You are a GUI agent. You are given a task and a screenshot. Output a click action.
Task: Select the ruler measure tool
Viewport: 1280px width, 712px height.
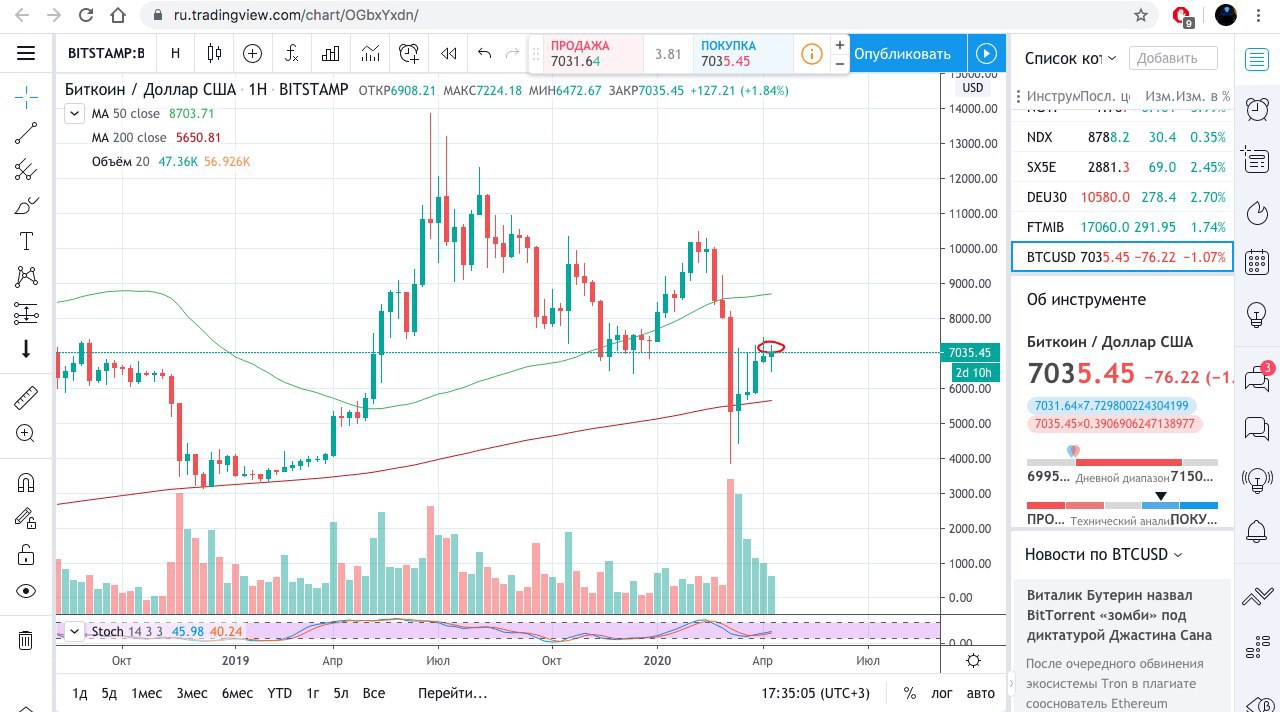26,398
